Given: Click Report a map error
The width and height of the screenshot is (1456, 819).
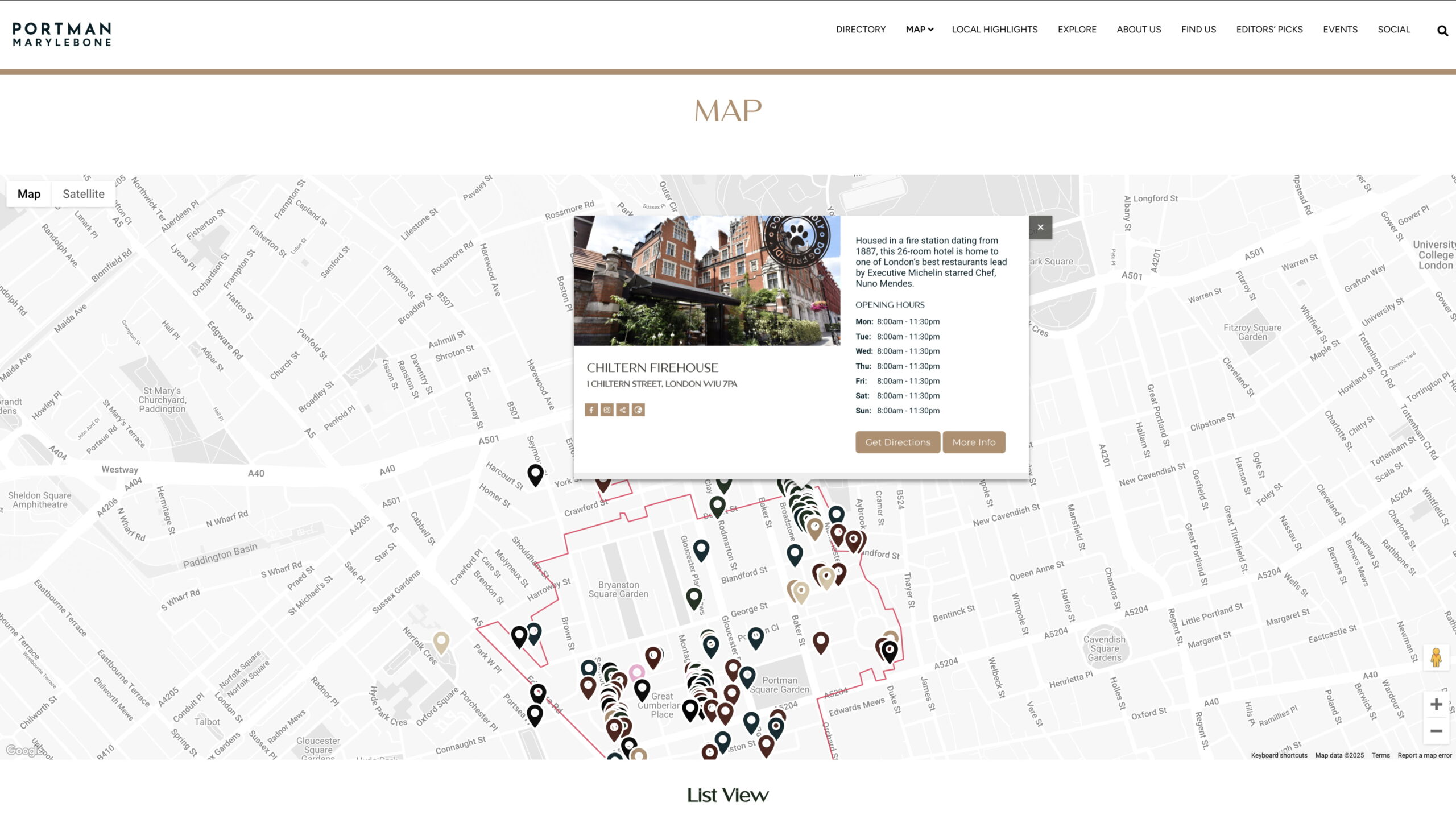Looking at the screenshot, I should click(x=1424, y=755).
